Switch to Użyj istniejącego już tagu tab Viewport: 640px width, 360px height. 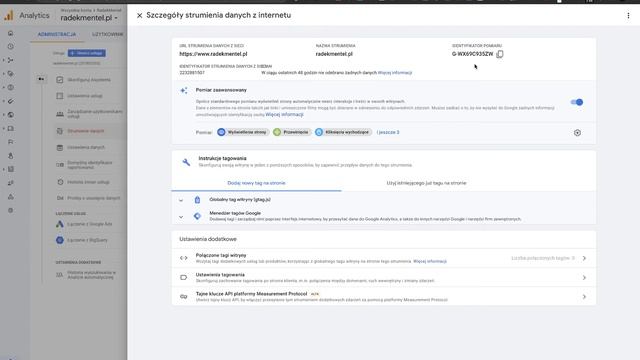click(x=426, y=183)
